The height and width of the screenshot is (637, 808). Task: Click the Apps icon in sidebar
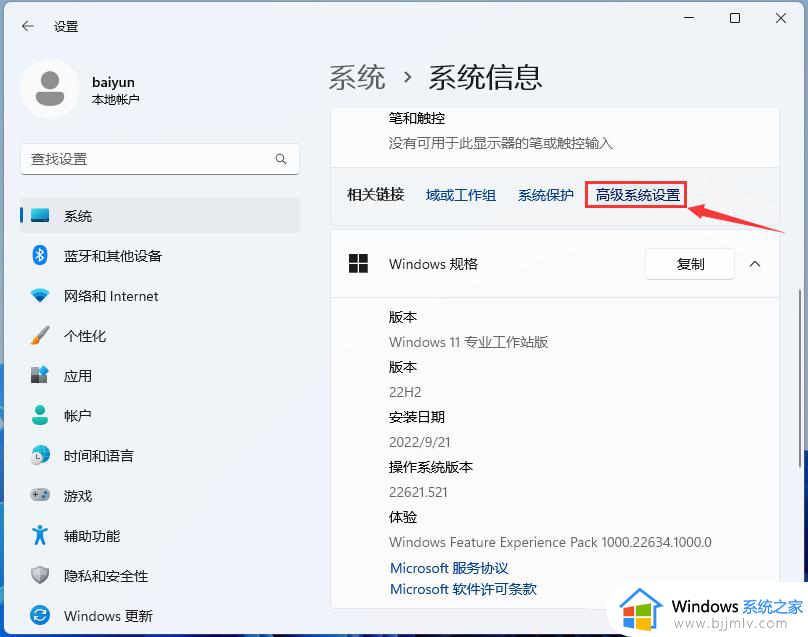click(40, 375)
